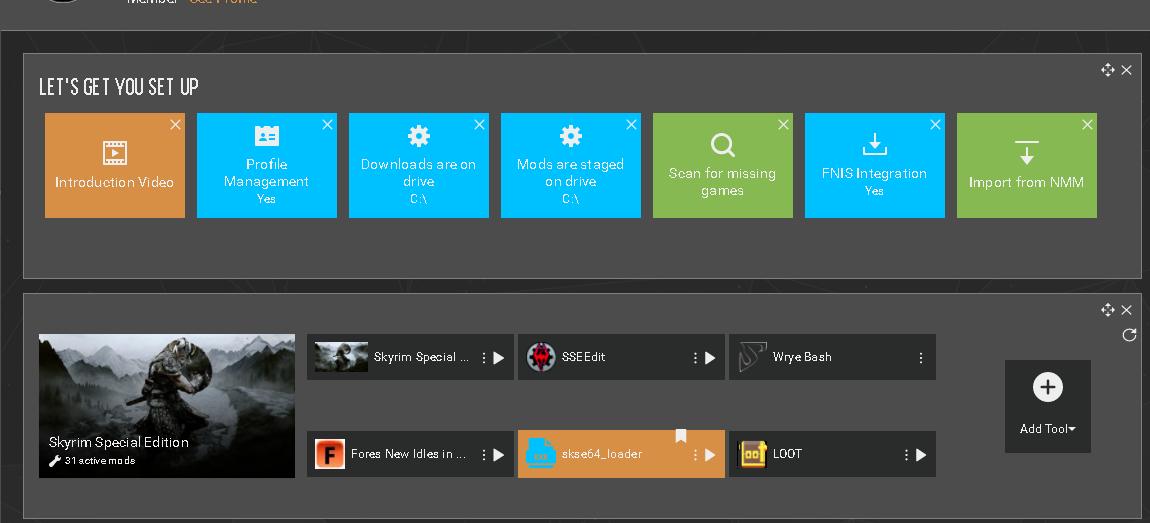Dismiss the Import from NMM tile
Image resolution: width=1150 pixels, height=523 pixels.
(1087, 125)
